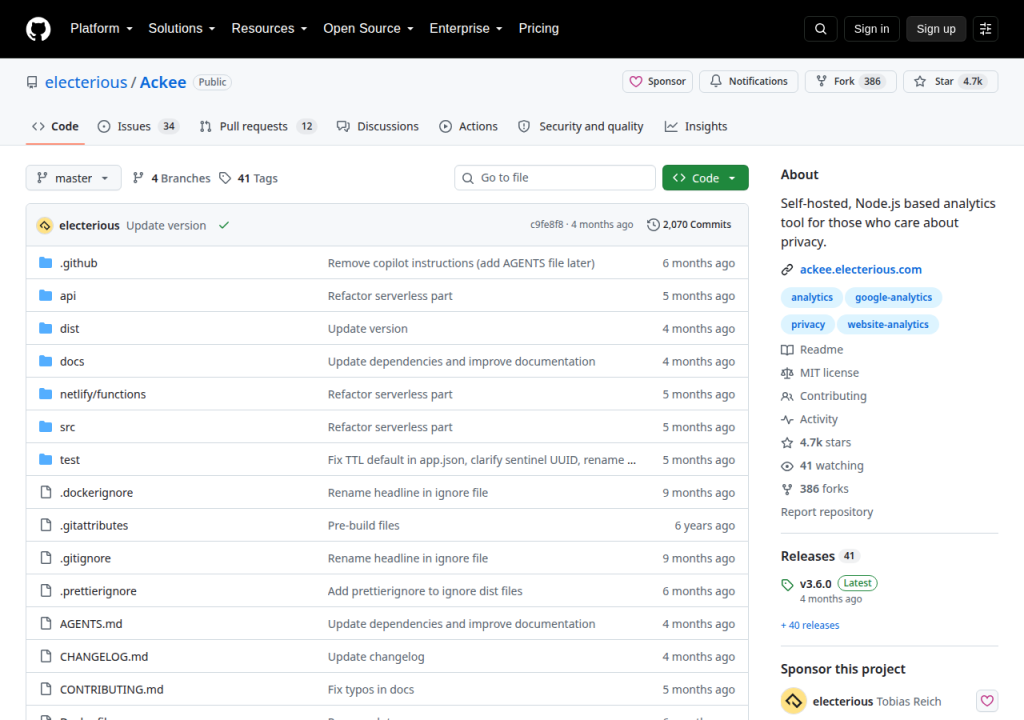Open the master branch selector dropdown
The image size is (1024, 720).
point(73,178)
